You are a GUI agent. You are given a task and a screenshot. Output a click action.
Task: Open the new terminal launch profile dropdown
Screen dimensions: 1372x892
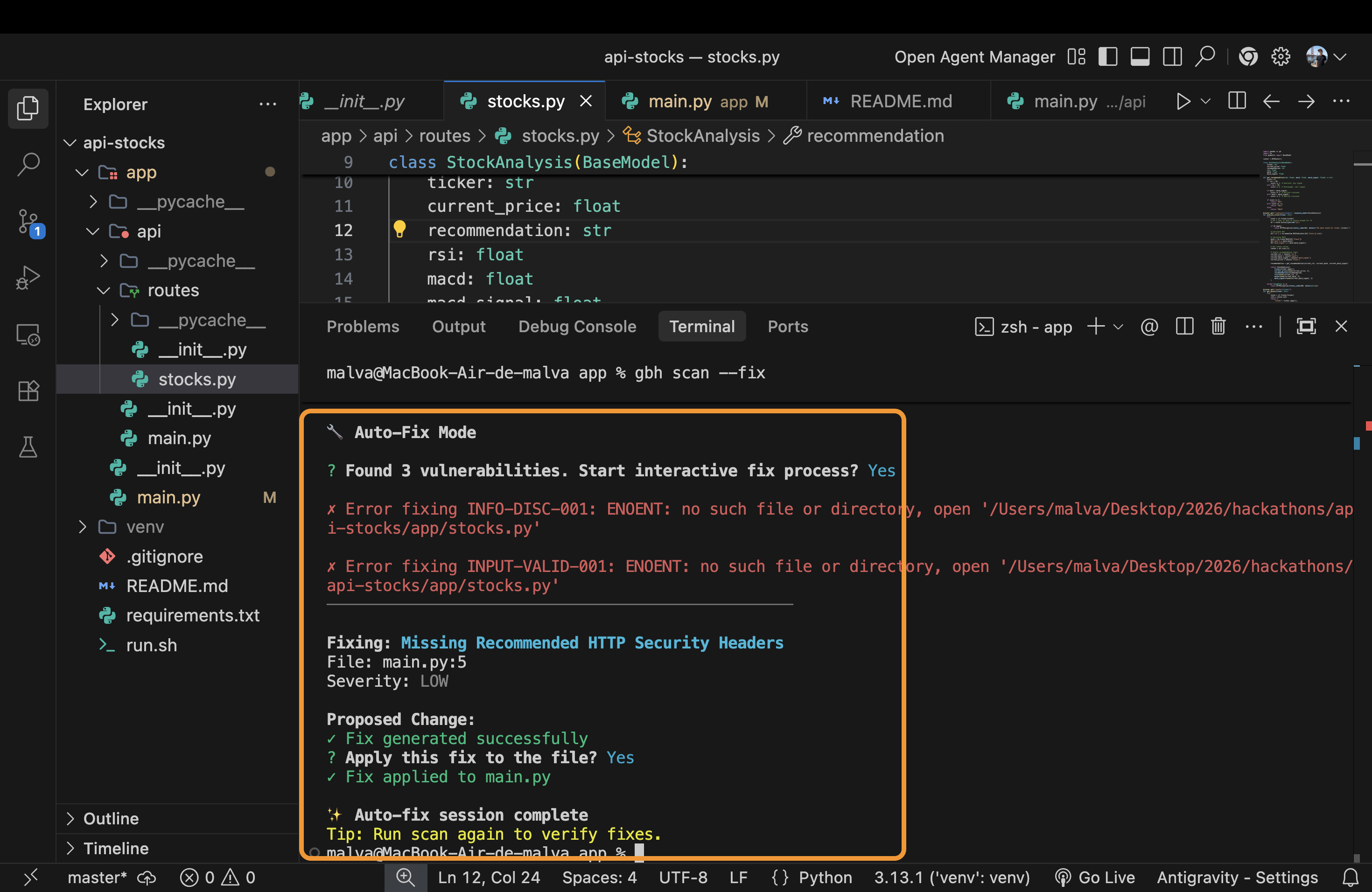(x=1118, y=327)
